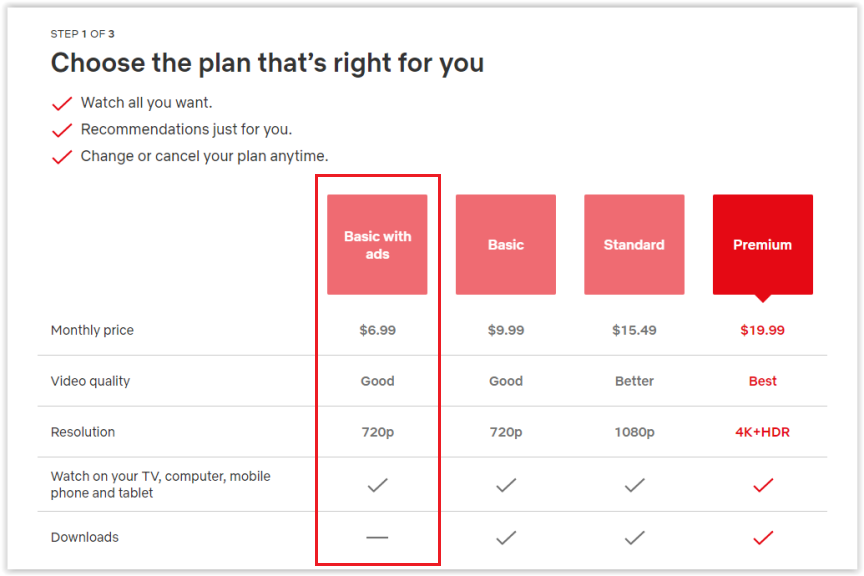Choose the Basic plan tile

click(505, 244)
